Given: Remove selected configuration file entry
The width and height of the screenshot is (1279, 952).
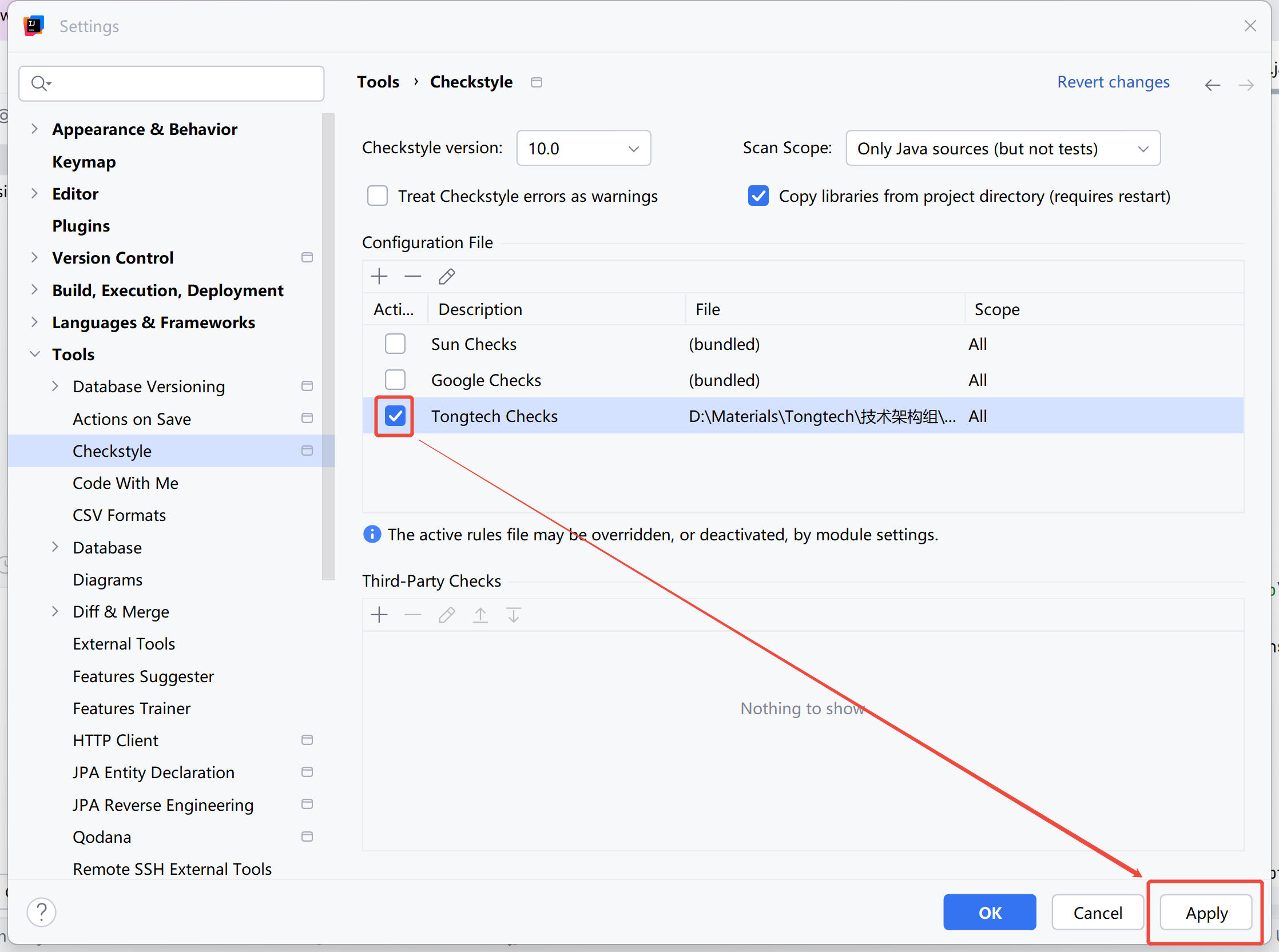Looking at the screenshot, I should tap(412, 277).
